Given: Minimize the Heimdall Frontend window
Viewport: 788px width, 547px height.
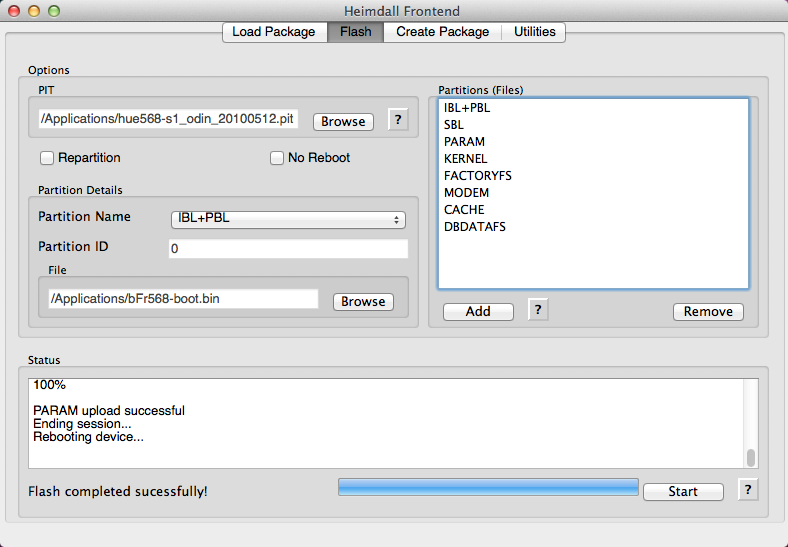Looking at the screenshot, I should [x=34, y=11].
